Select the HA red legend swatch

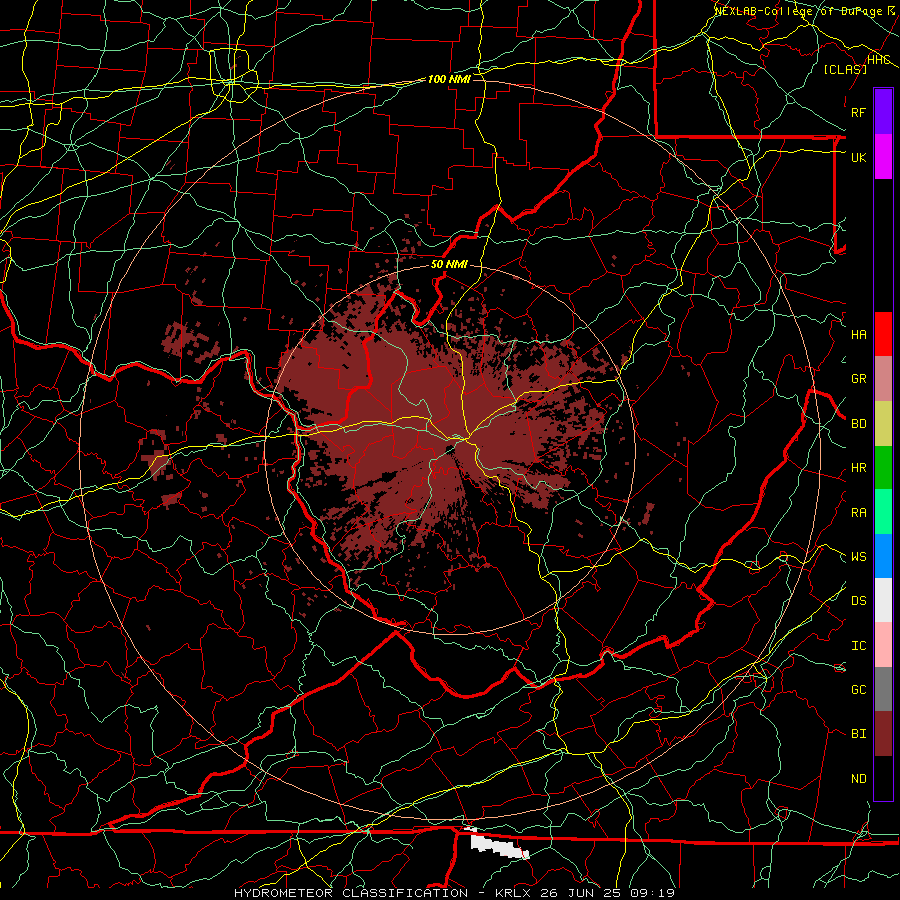883,334
